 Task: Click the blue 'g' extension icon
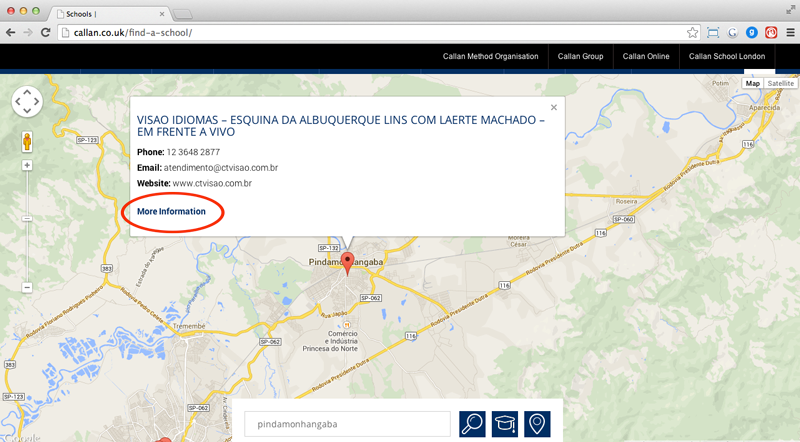tap(752, 33)
